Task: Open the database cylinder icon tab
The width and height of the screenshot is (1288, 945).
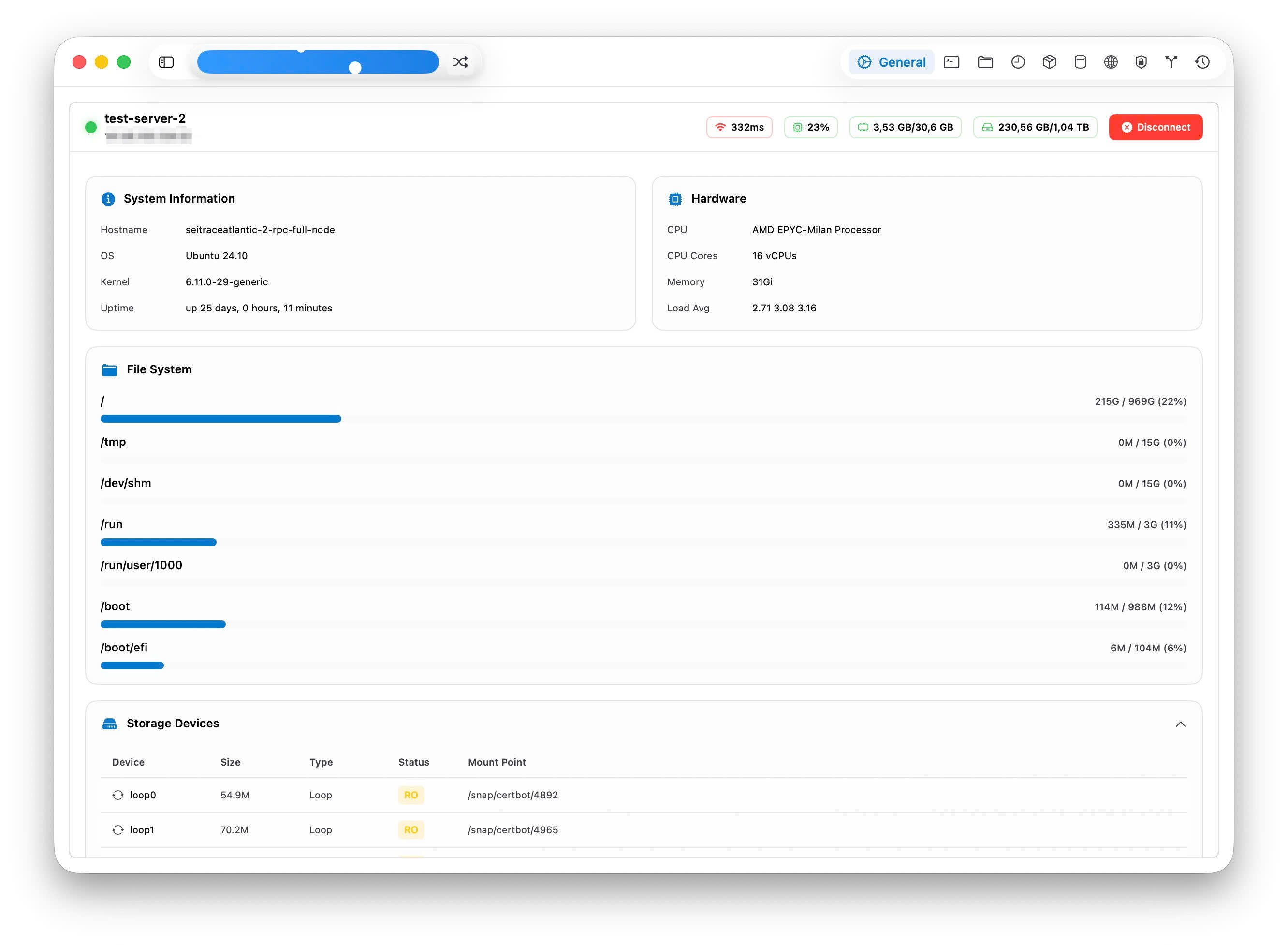Action: (1081, 62)
